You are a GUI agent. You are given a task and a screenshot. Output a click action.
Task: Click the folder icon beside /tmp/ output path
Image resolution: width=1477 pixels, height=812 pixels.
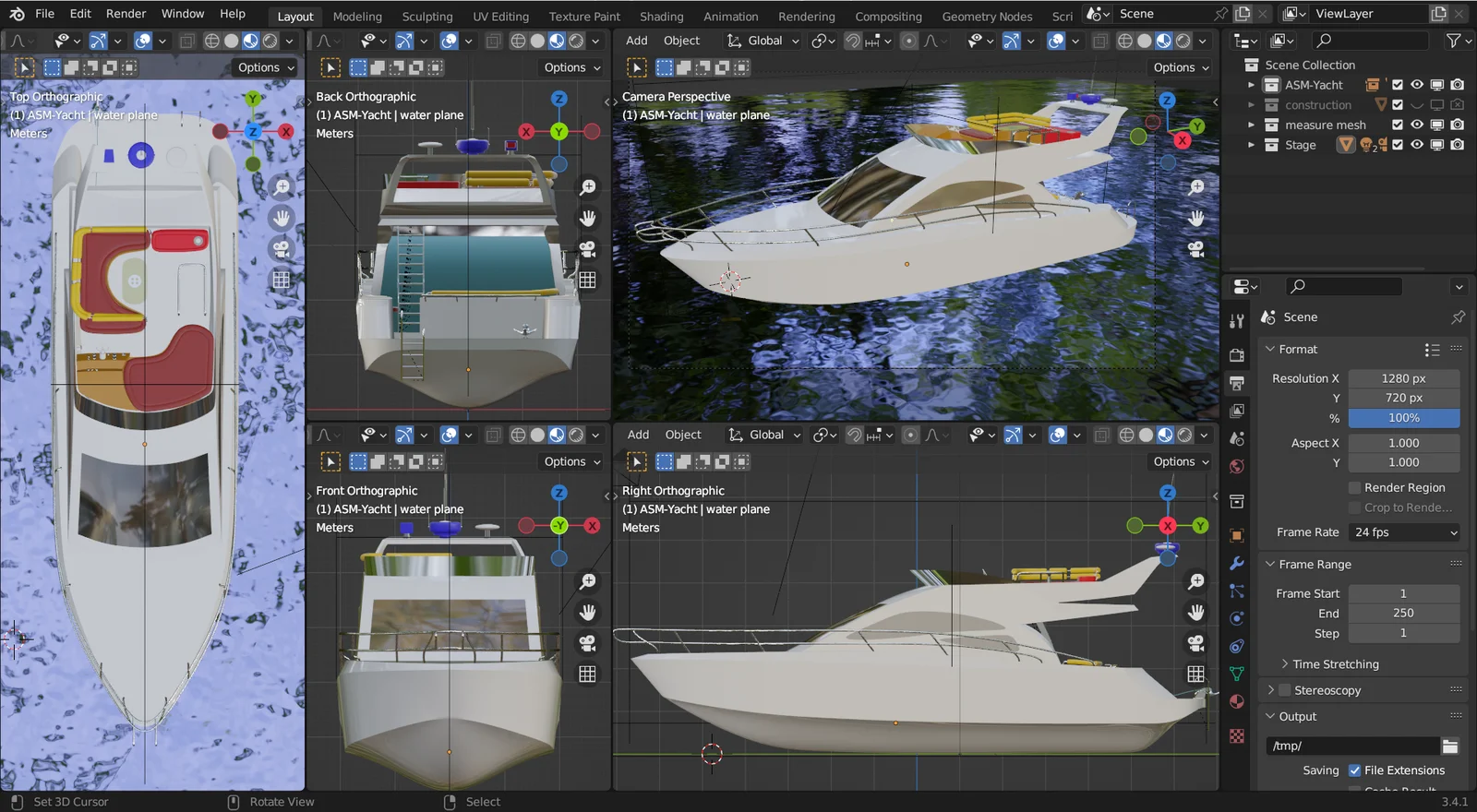coord(1450,746)
